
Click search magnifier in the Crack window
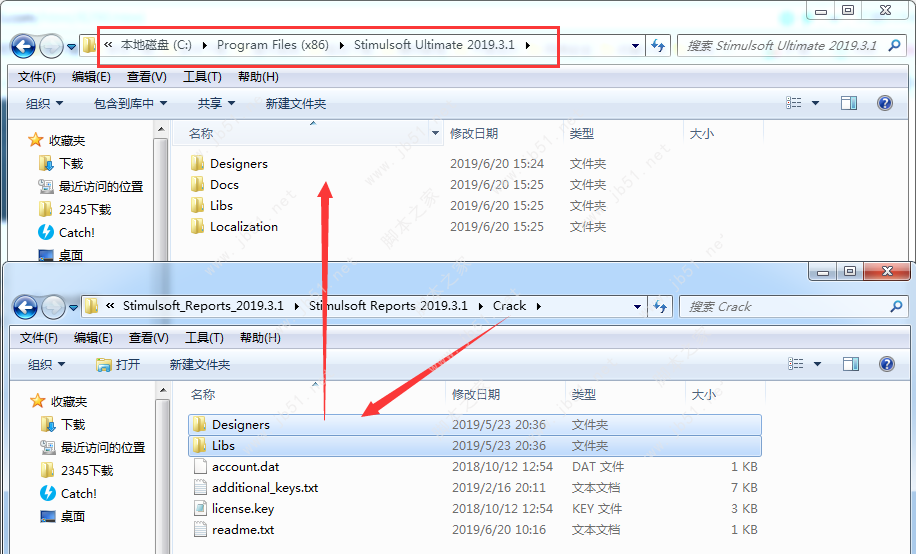pos(896,306)
